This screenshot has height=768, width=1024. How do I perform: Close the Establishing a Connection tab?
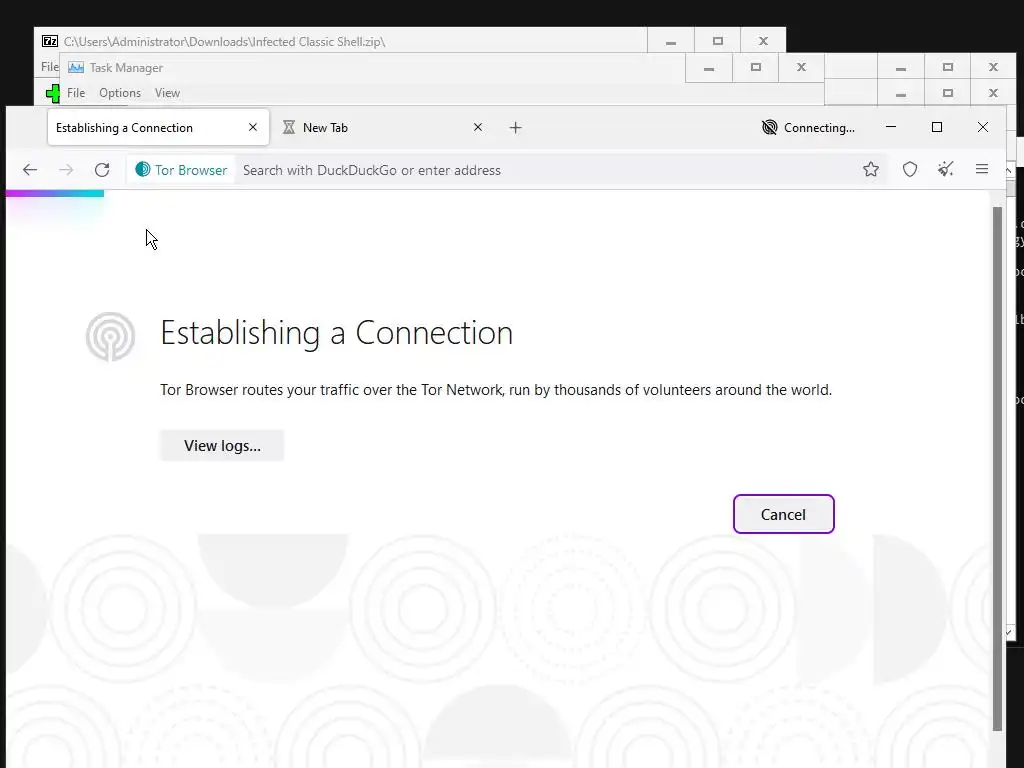pos(253,127)
